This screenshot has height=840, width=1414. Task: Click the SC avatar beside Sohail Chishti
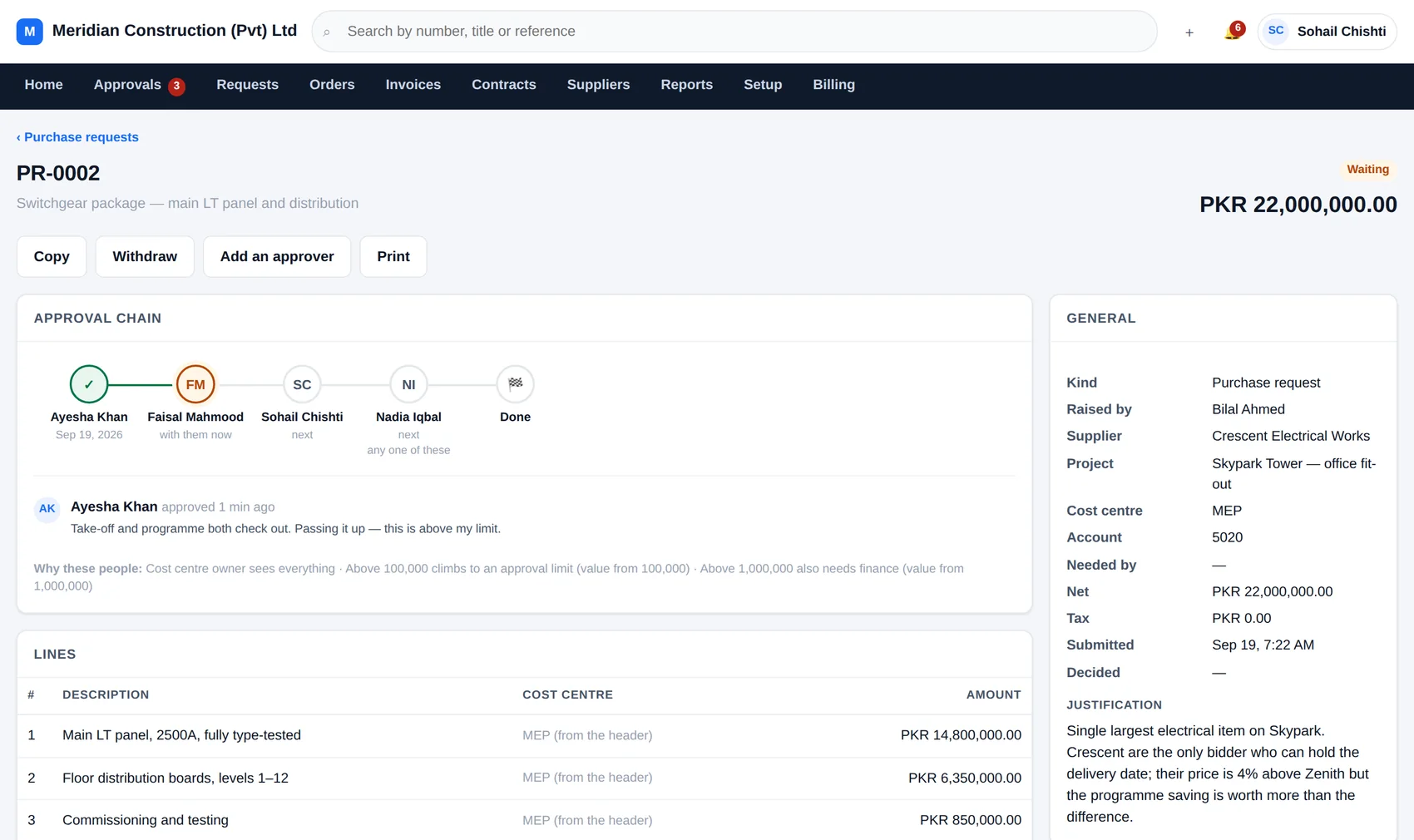[x=1276, y=31]
